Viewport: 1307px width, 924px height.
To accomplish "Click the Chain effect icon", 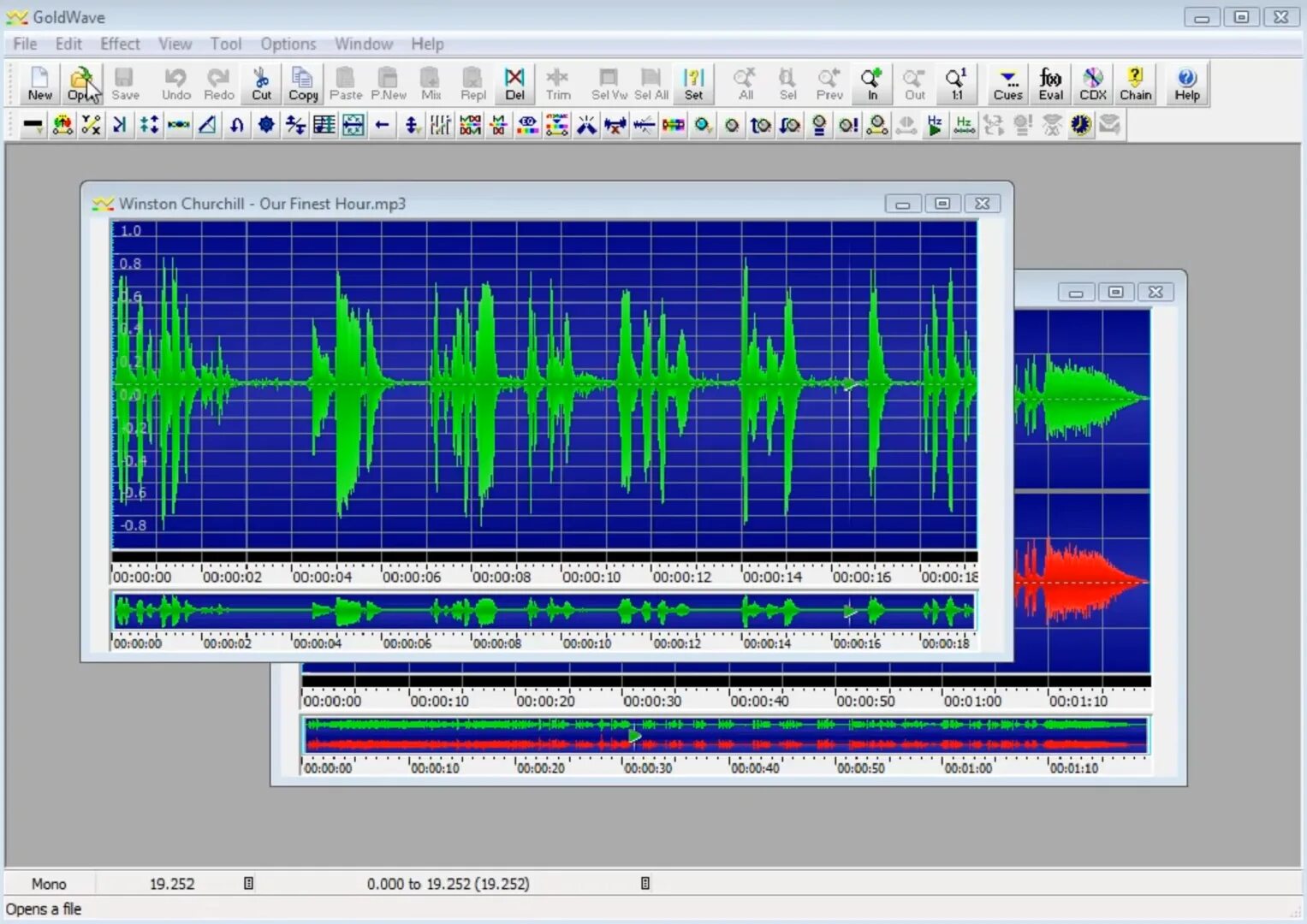I will 1135,83.
